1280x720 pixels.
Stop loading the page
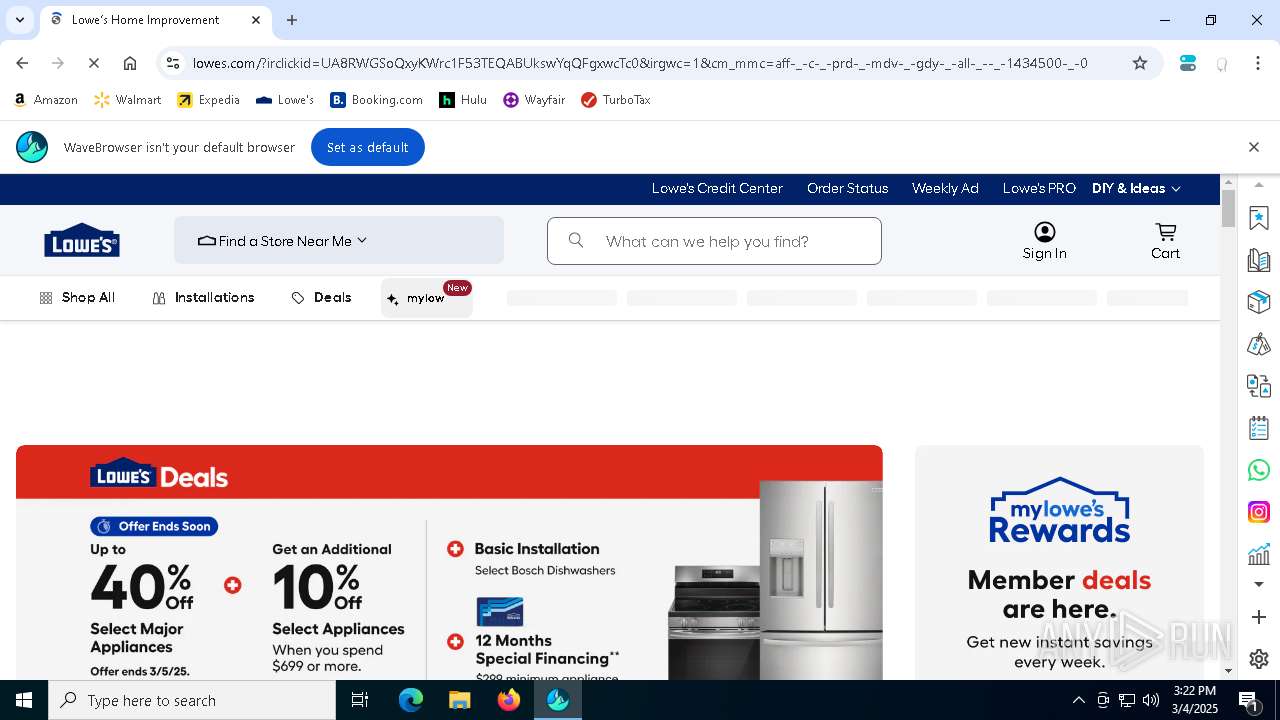tap(93, 63)
